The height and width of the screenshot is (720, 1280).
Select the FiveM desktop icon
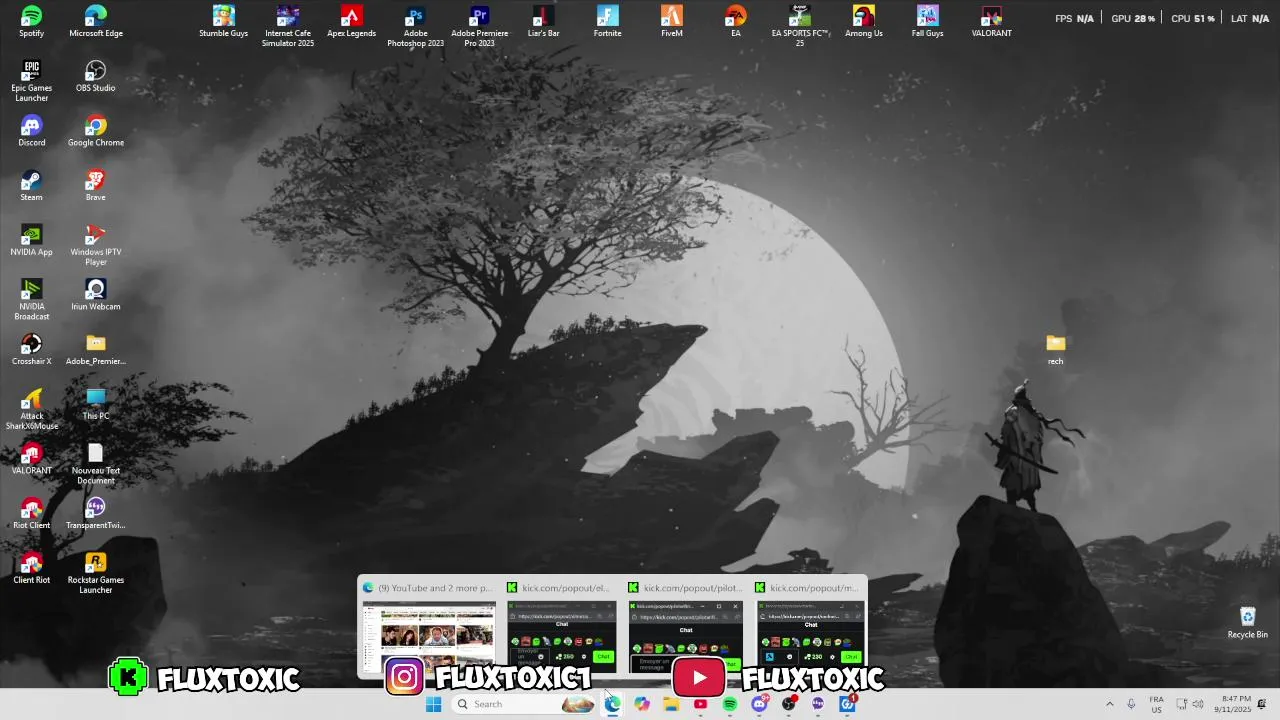pos(671,22)
